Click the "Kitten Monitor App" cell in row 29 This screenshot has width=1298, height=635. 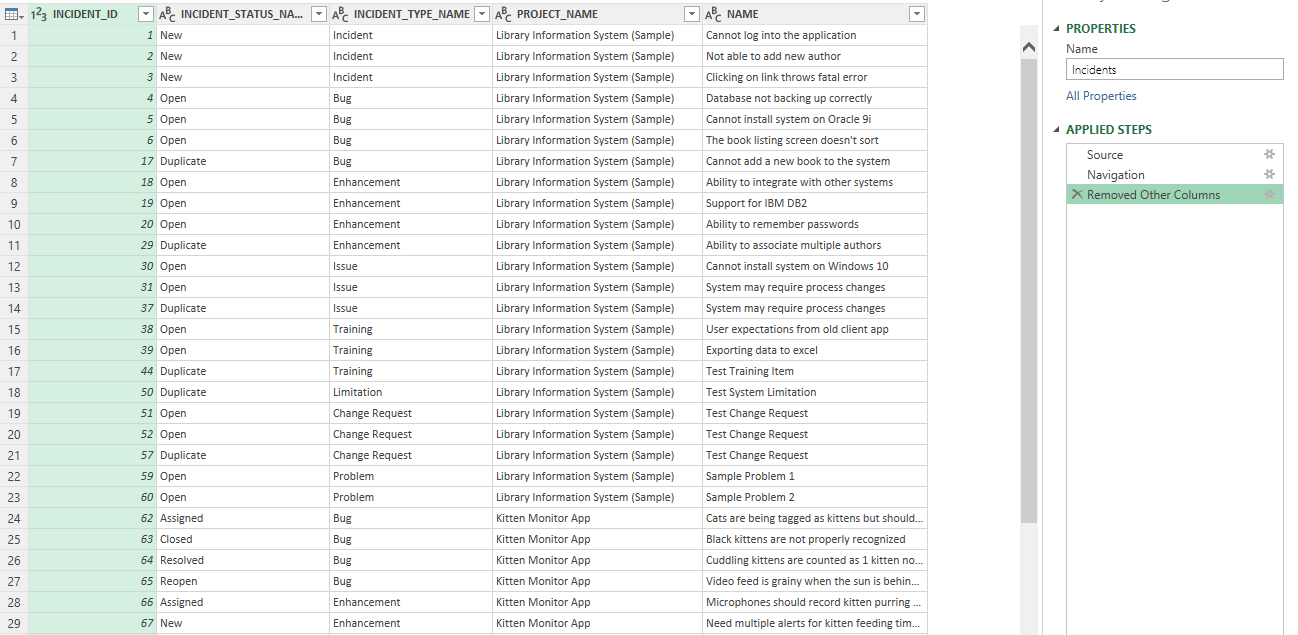[597, 623]
